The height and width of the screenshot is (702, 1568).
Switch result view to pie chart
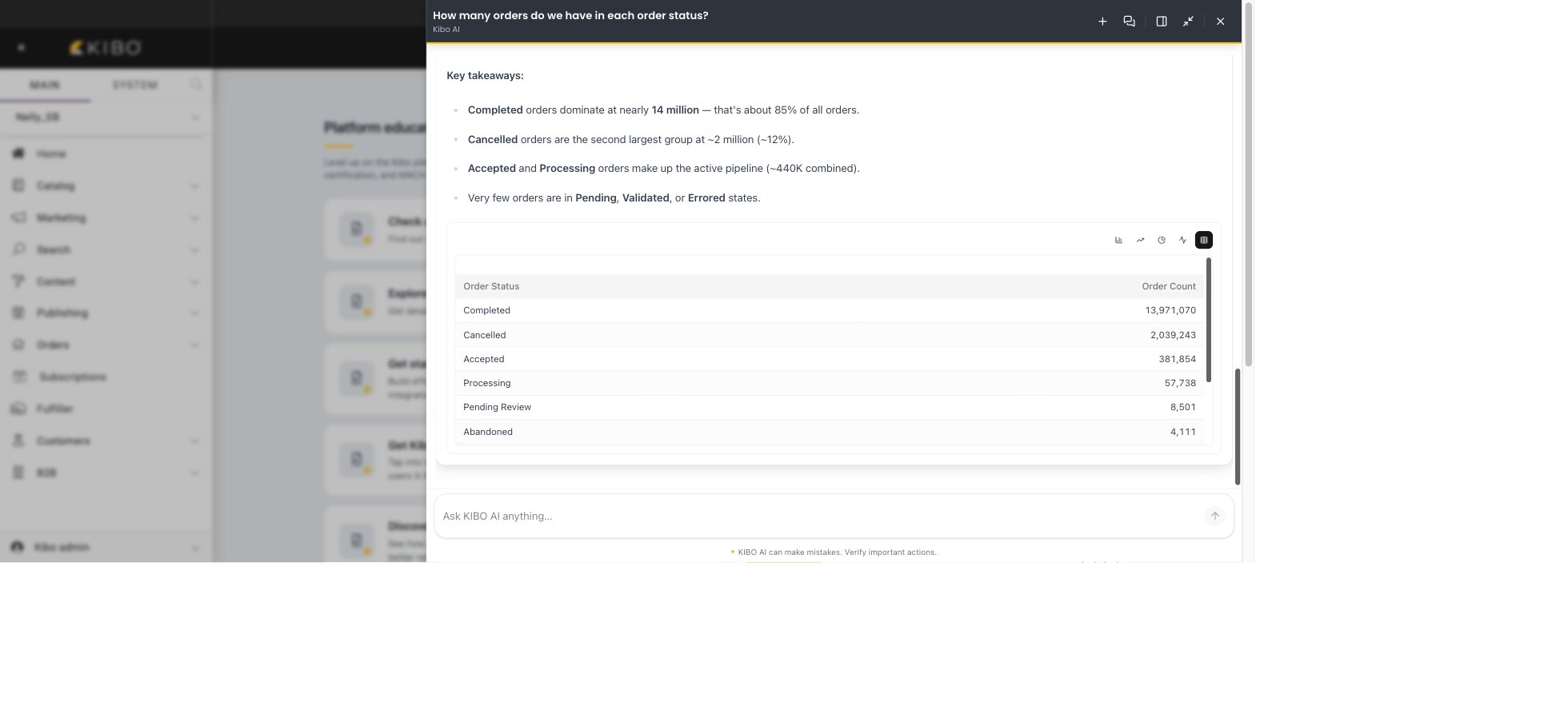1162,240
